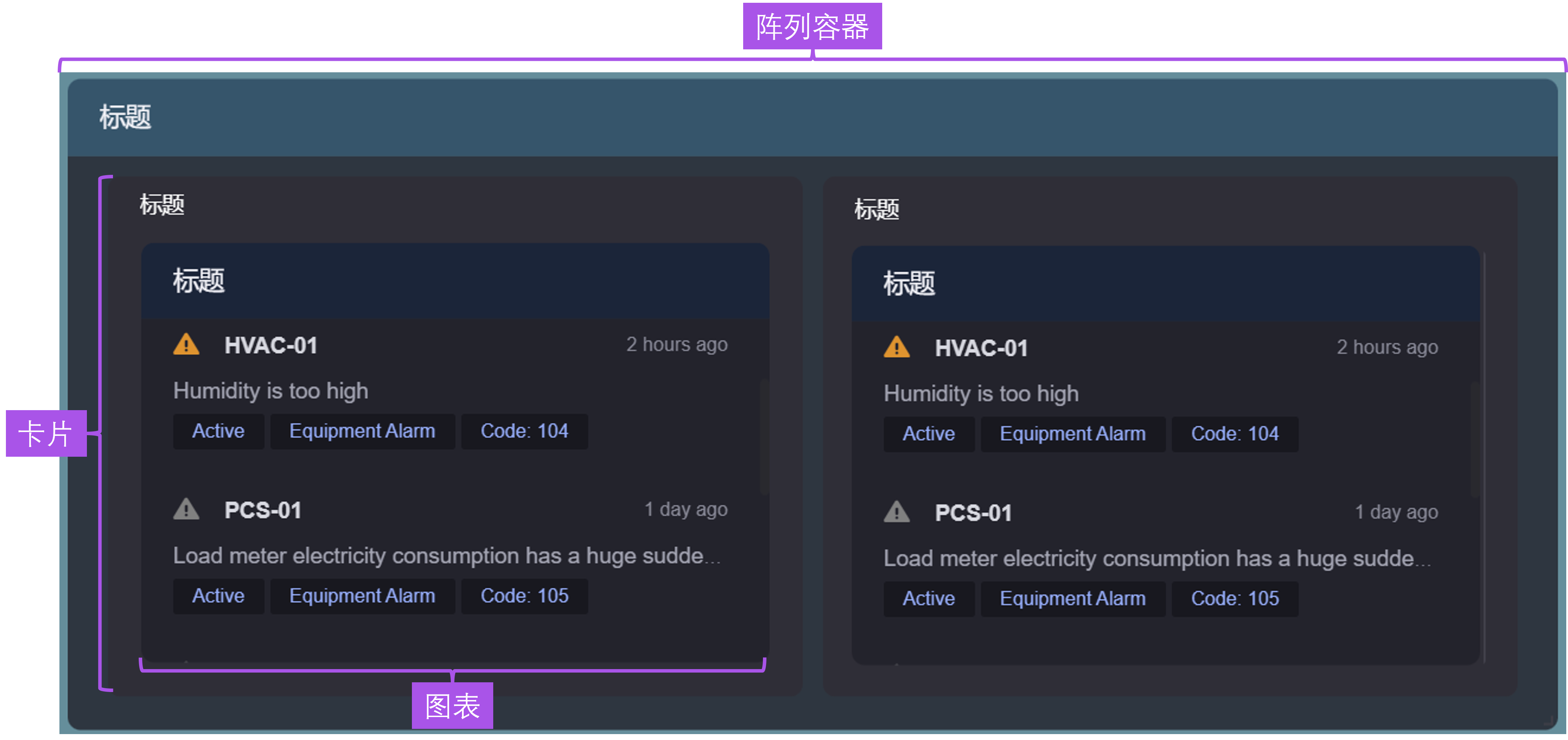Click the Code: 105 tag in the right card
The width and height of the screenshot is (1568, 740).
[1234, 599]
